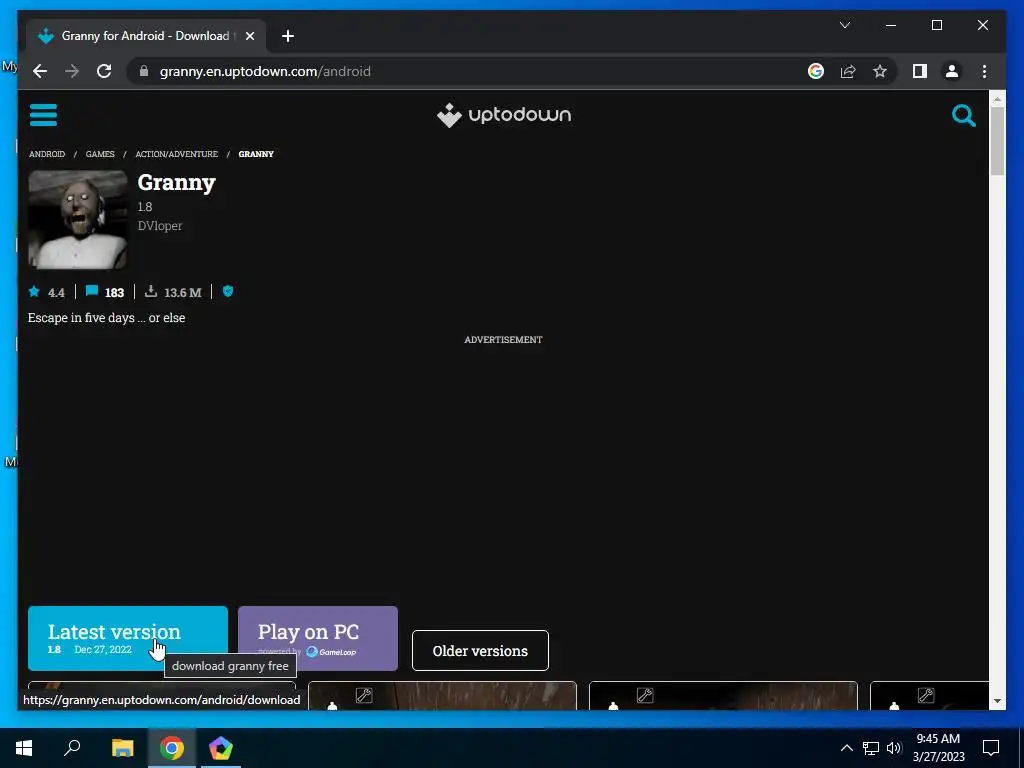
Task: Bookmark this tab with star icon
Action: coord(880,71)
